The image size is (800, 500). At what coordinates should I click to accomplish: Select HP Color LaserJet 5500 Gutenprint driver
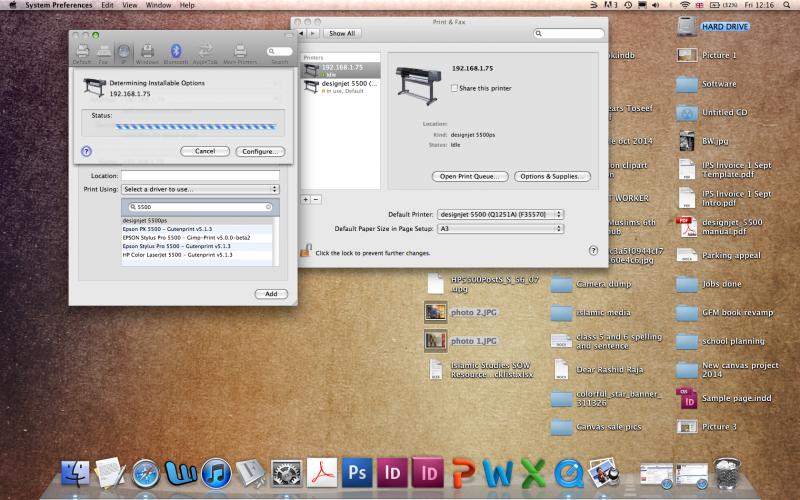click(x=197, y=255)
